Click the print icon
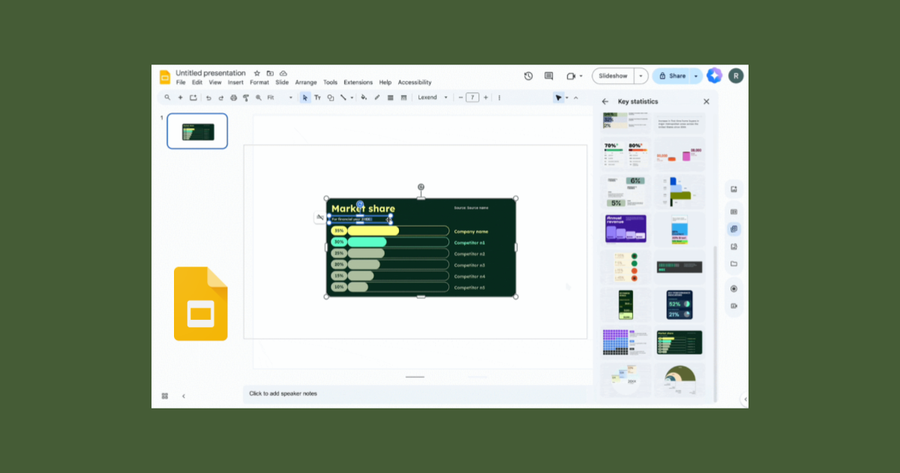Screen dimensions: 900x473 pyautogui.click(x=234, y=98)
